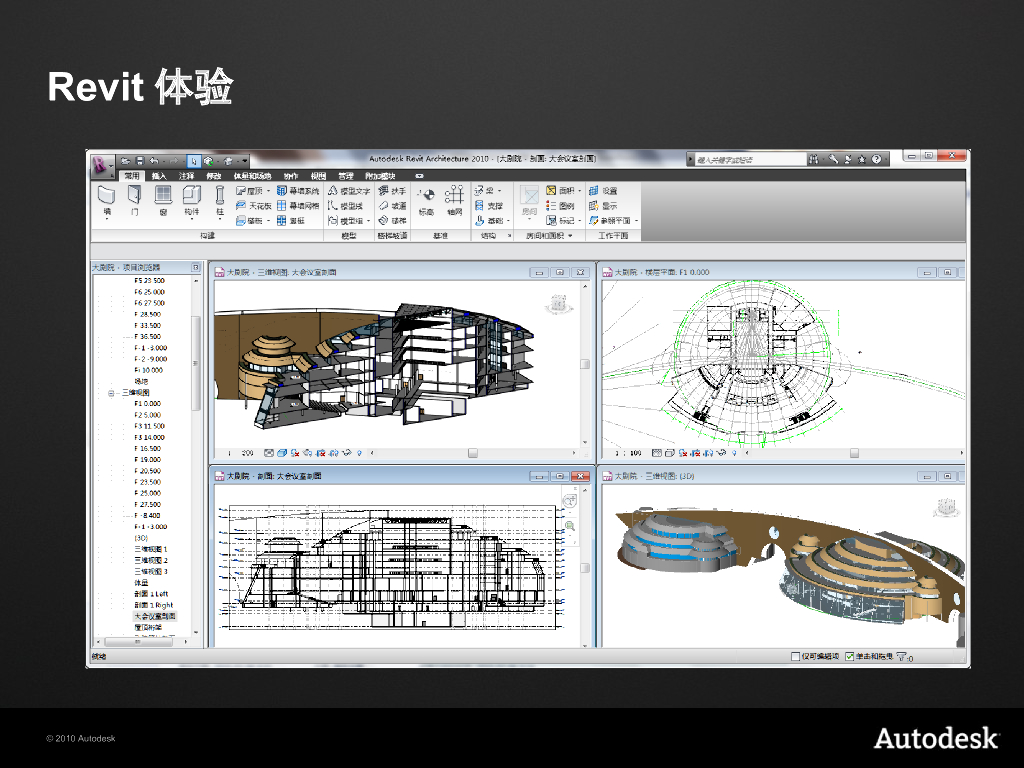The height and width of the screenshot is (768, 1024).
Task: Select the 窗 (Window) tool
Action: [x=163, y=198]
